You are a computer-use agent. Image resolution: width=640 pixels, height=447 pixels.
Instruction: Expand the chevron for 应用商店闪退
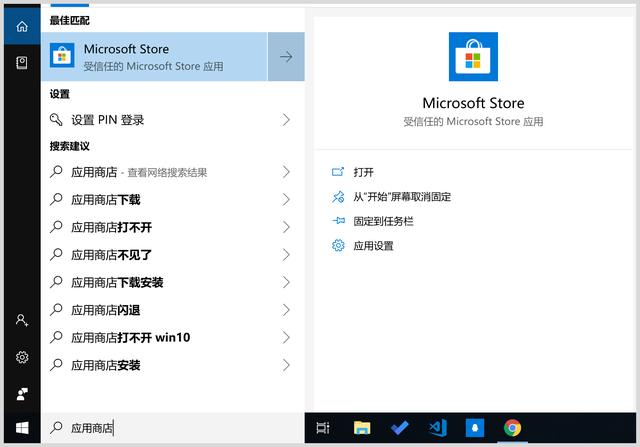tap(286, 310)
